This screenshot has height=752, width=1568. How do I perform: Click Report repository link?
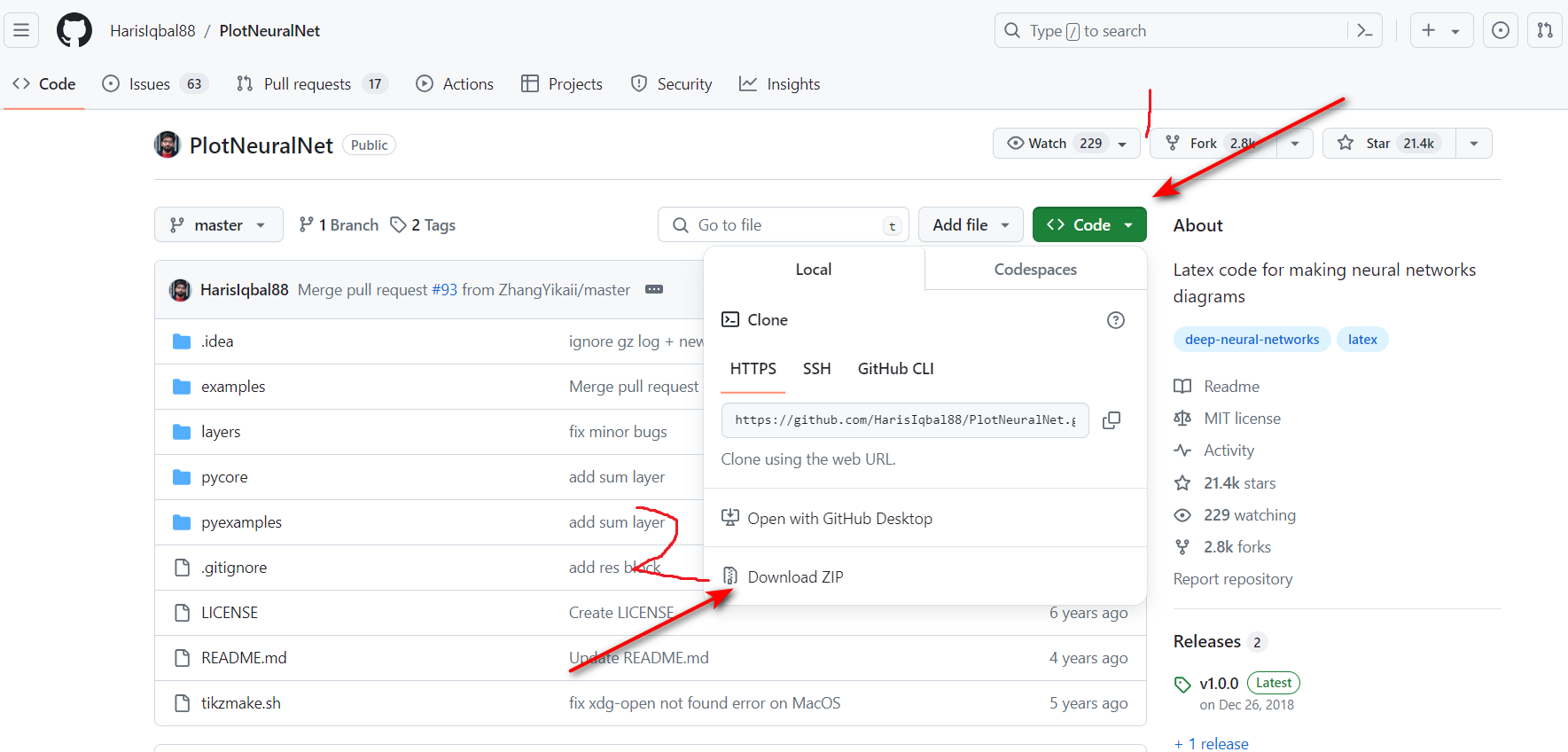[x=1233, y=579]
